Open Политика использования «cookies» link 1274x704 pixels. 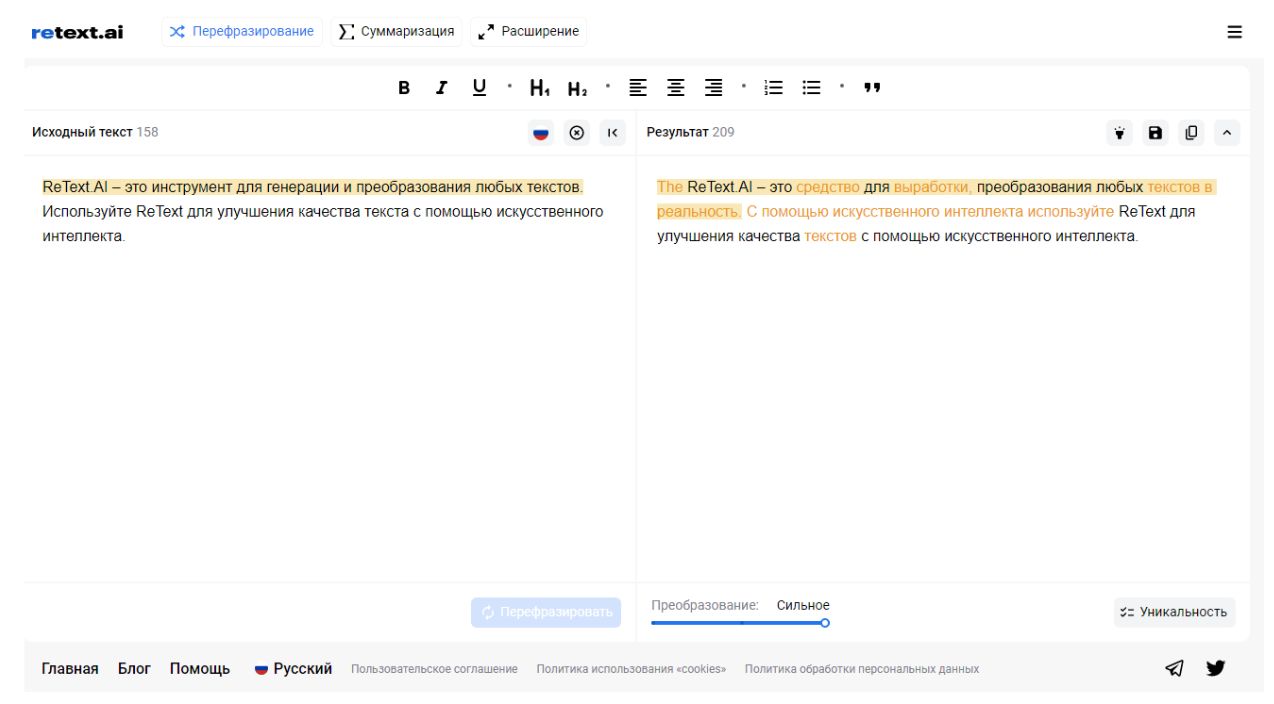point(631,669)
